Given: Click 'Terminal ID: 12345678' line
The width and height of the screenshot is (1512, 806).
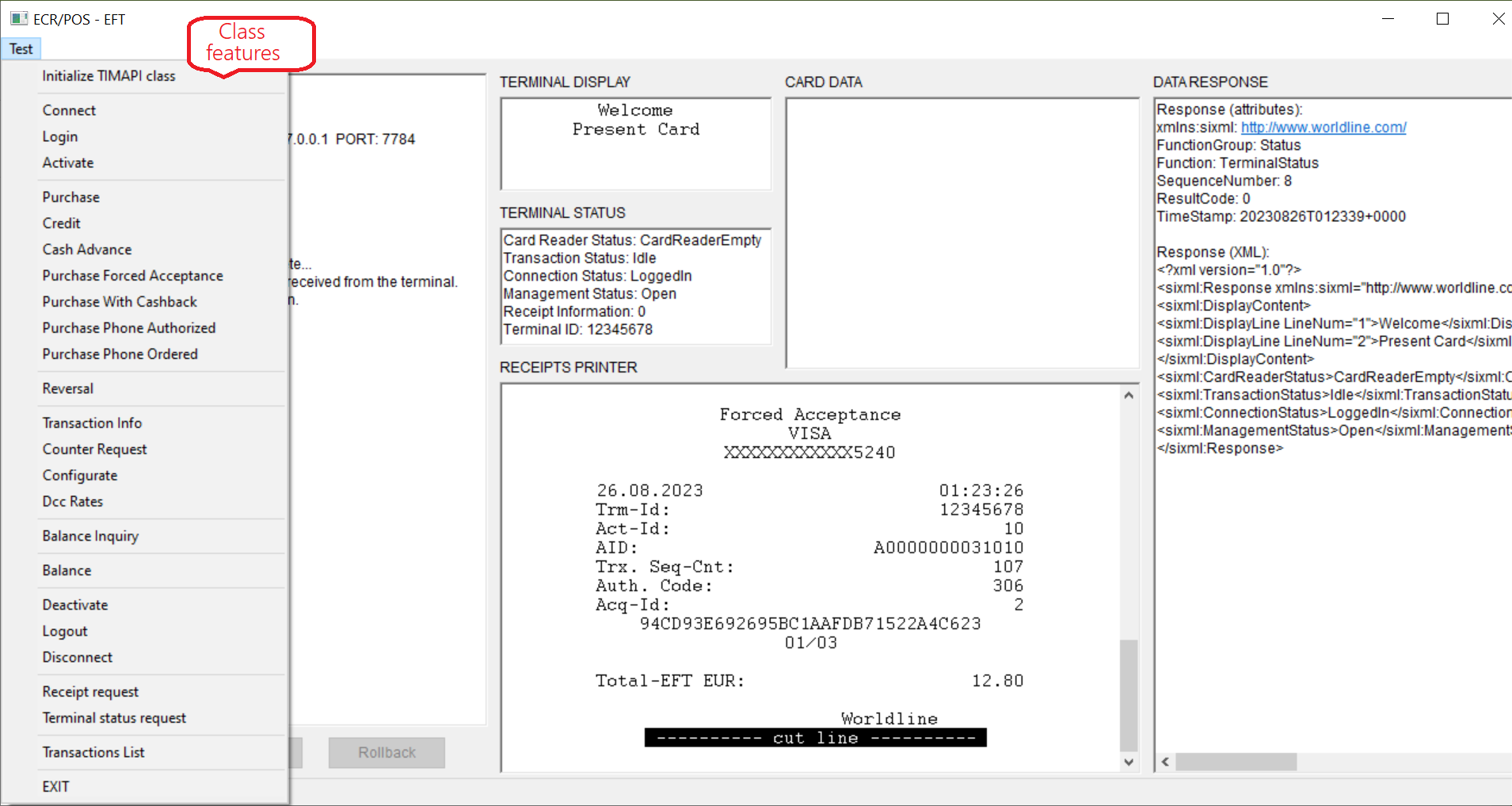Looking at the screenshot, I should (x=578, y=330).
